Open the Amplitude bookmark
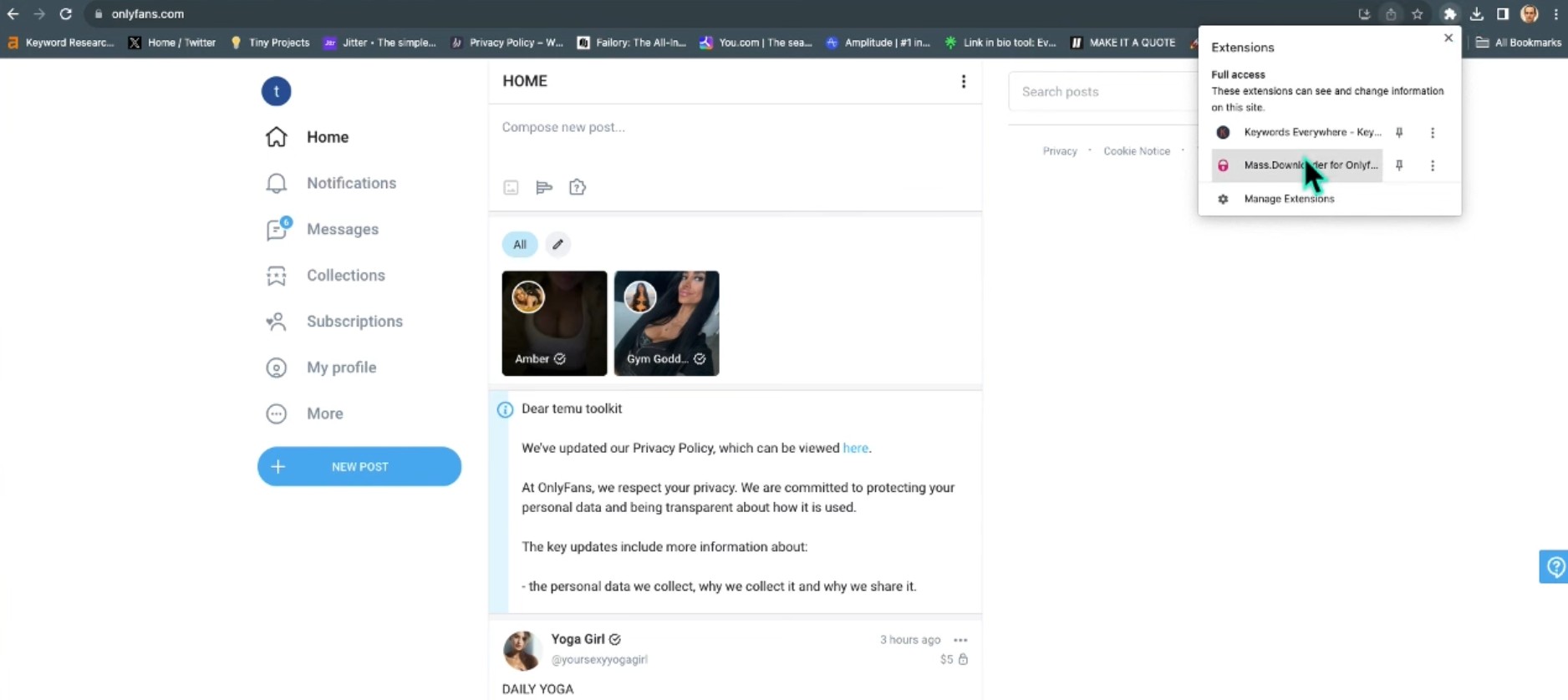 click(x=878, y=43)
